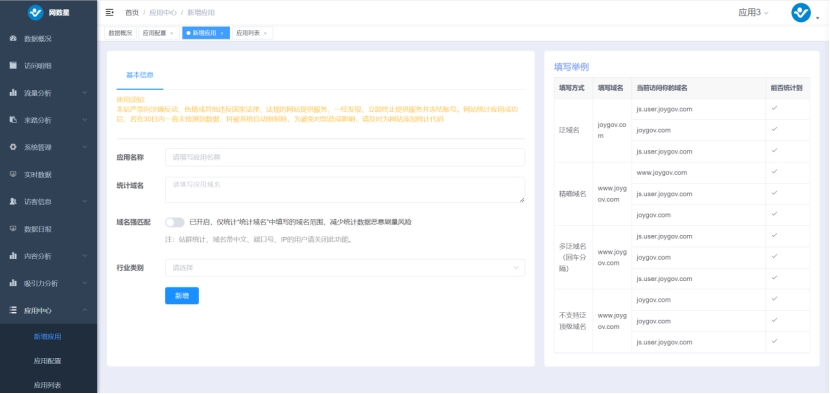Expand the 来路分析 submenu chevron

click(x=85, y=120)
